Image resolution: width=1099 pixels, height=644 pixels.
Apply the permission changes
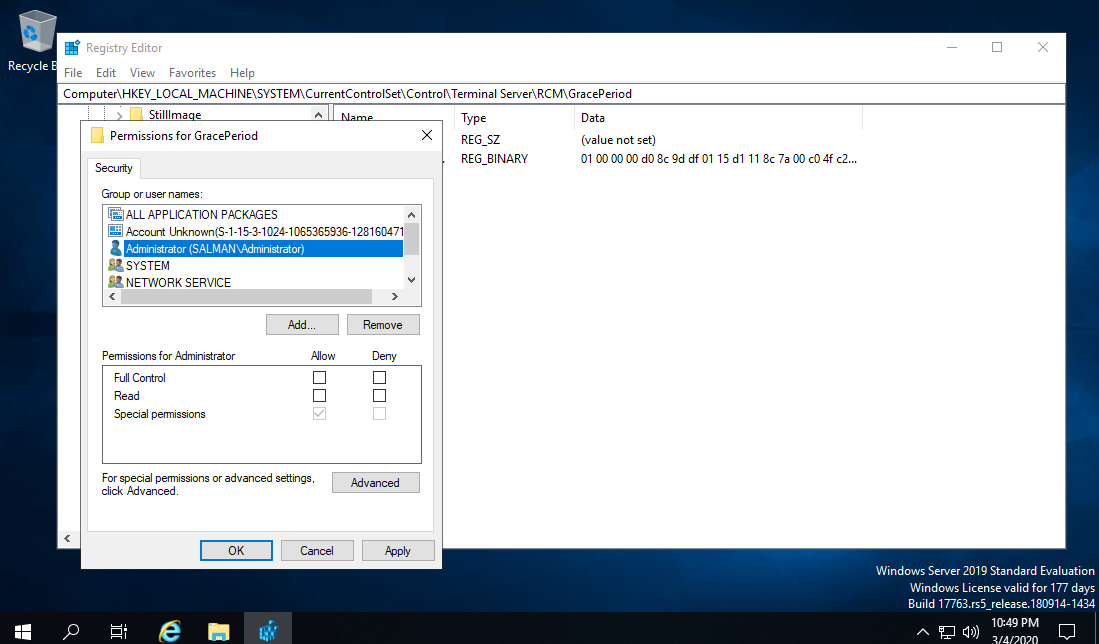pyautogui.click(x=398, y=551)
